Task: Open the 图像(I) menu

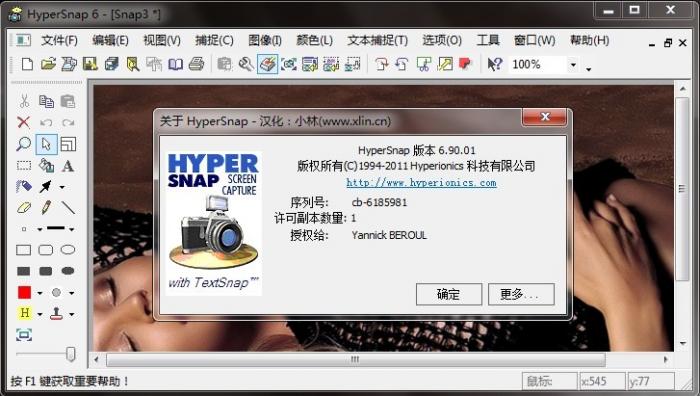Action: pyautogui.click(x=265, y=41)
